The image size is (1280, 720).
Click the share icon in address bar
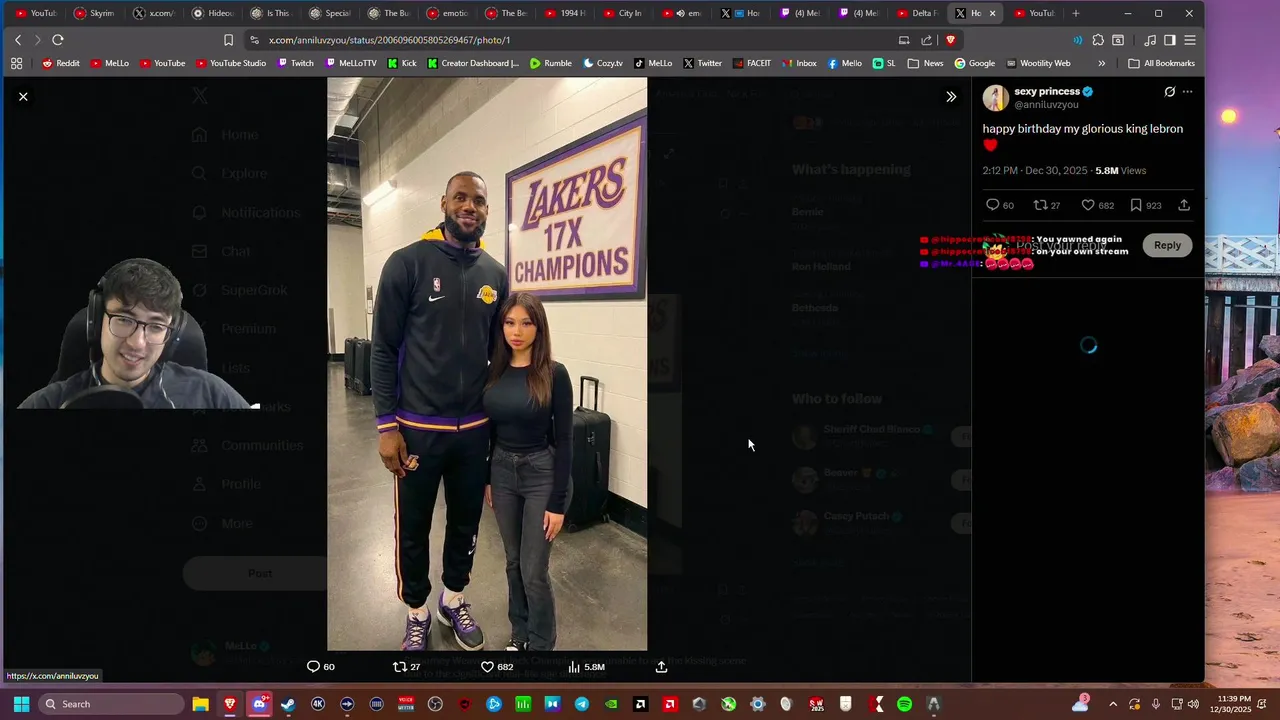click(927, 40)
